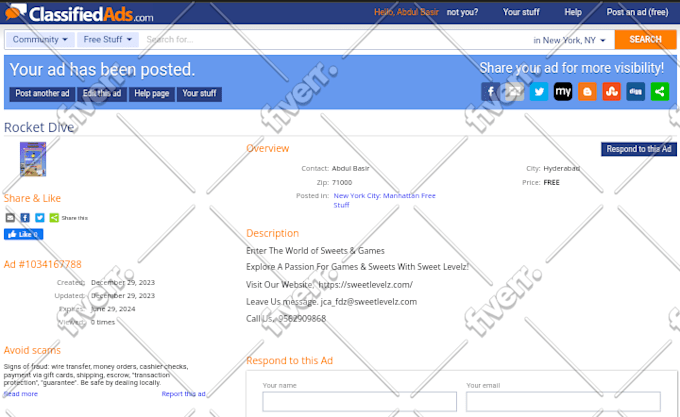
Task: Click Expires date June 29, 2024
Action: 113,309
